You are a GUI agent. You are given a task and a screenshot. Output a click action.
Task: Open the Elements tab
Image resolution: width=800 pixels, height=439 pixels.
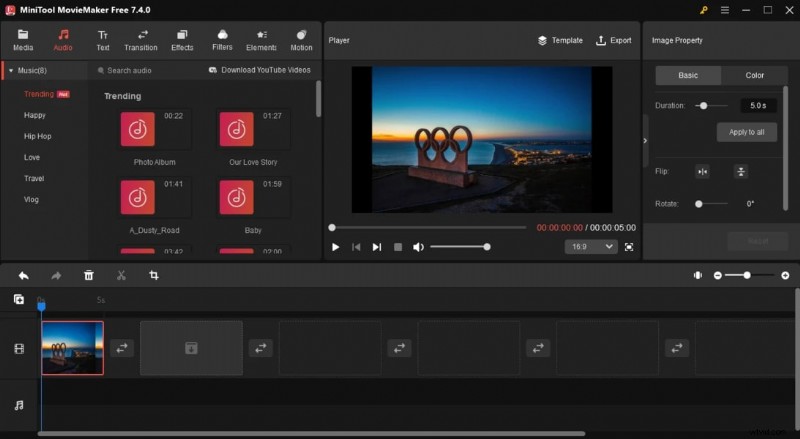[261, 40]
